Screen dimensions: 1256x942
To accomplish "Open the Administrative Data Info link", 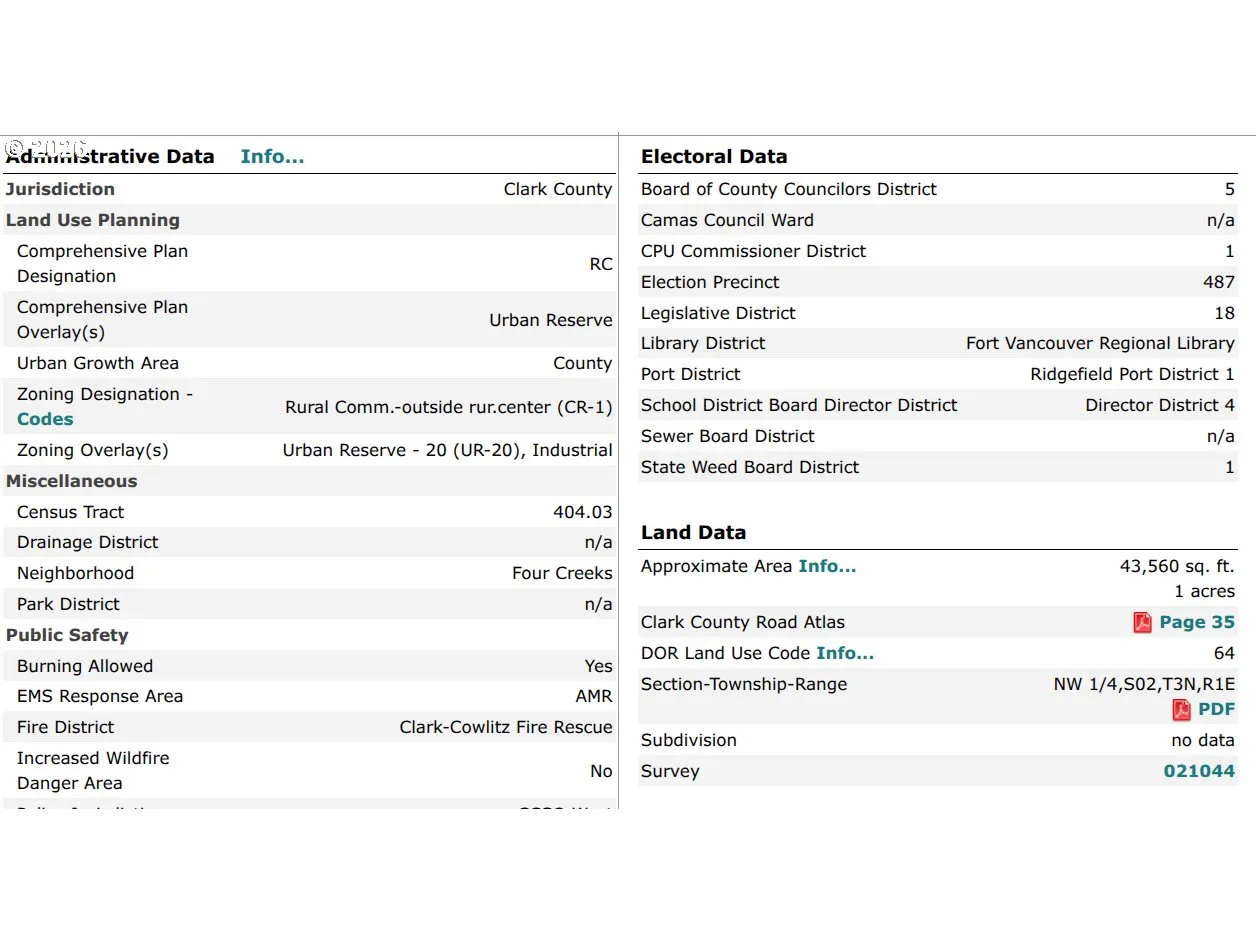I will tap(272, 156).
